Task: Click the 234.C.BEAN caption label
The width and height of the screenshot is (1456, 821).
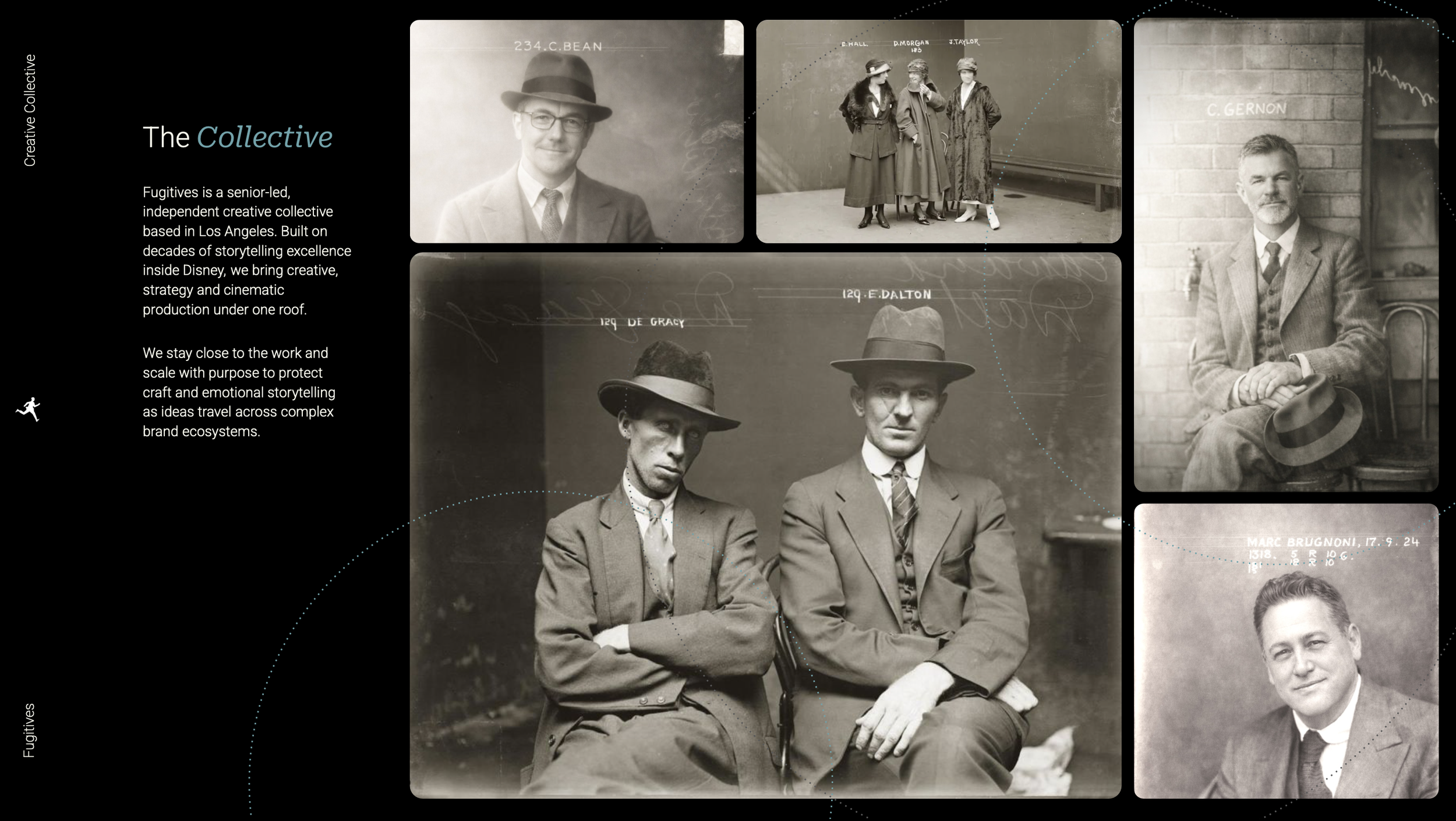Action: coord(557,47)
